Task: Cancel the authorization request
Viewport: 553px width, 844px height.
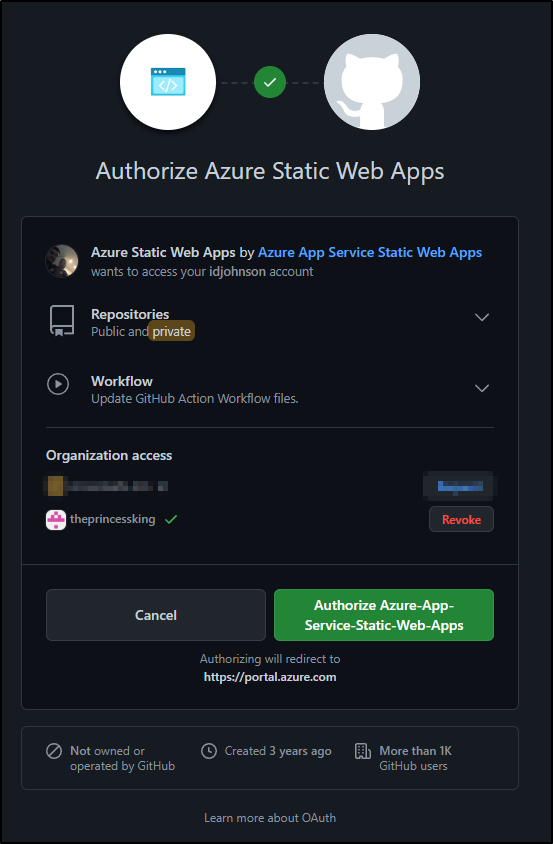Action: (x=156, y=615)
